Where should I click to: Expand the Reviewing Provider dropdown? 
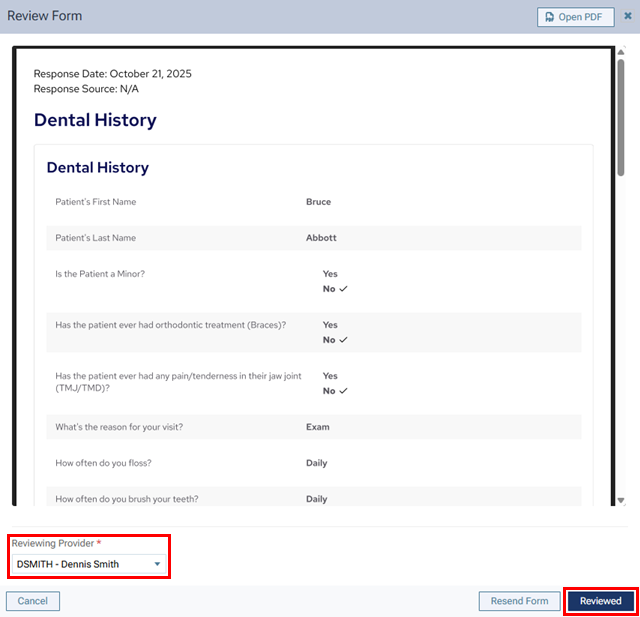tap(157, 564)
